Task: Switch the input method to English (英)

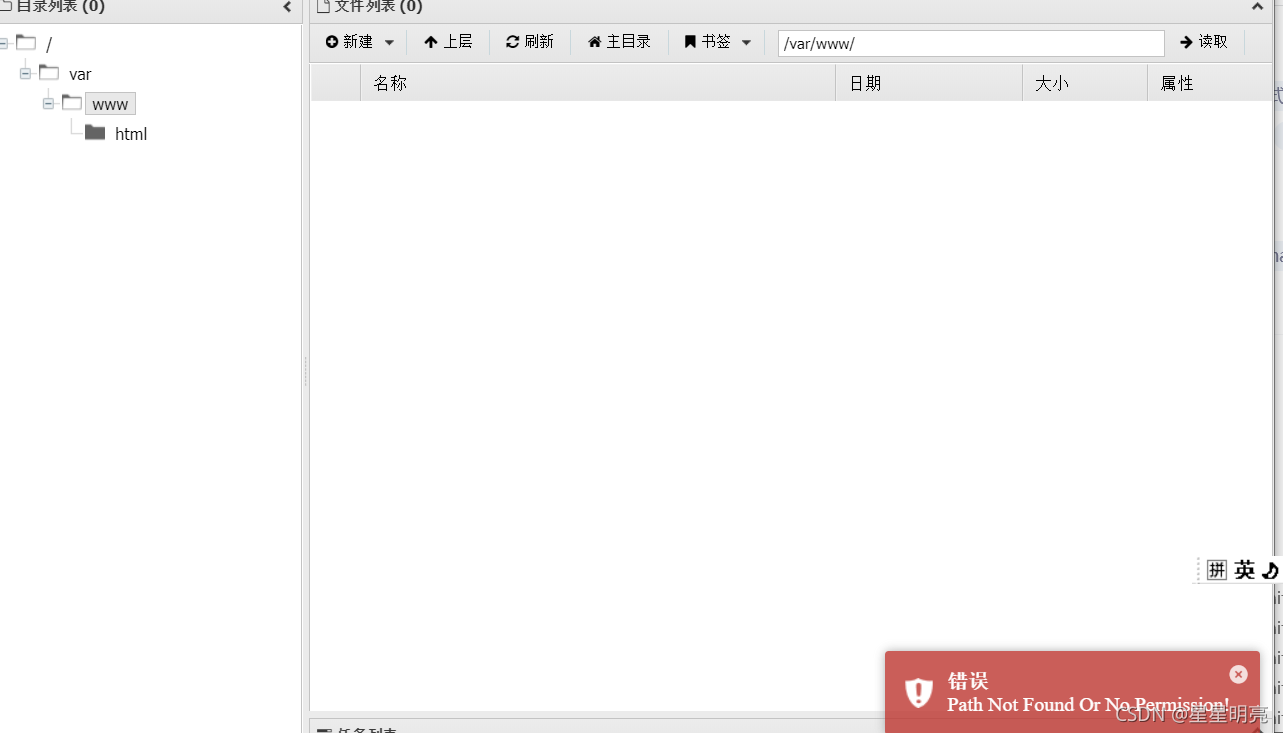Action: pyautogui.click(x=1243, y=570)
